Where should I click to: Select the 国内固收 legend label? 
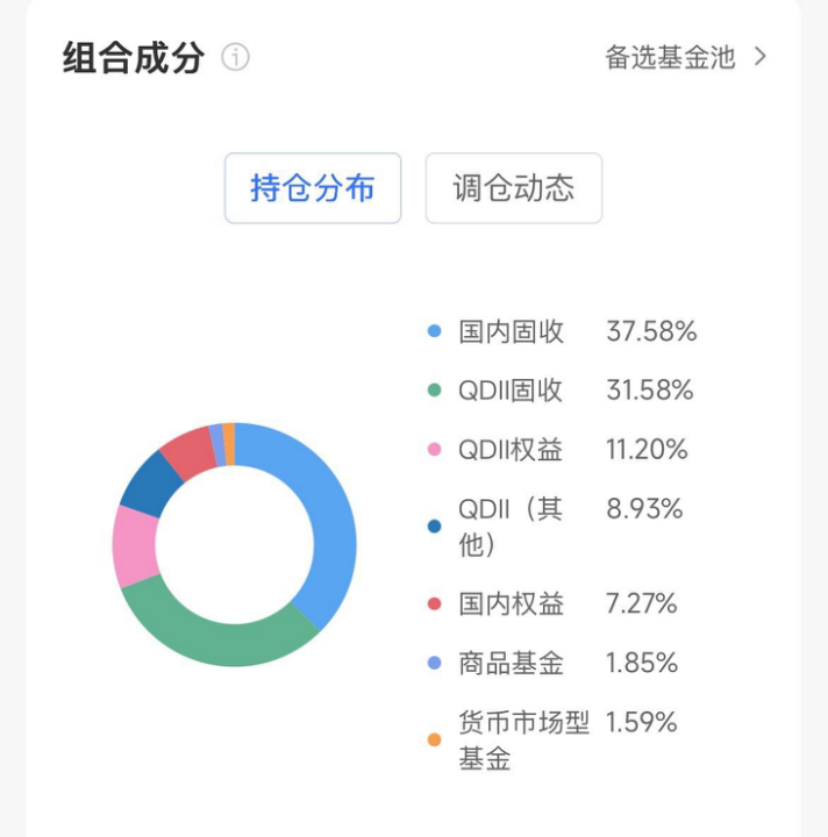[x=511, y=332]
